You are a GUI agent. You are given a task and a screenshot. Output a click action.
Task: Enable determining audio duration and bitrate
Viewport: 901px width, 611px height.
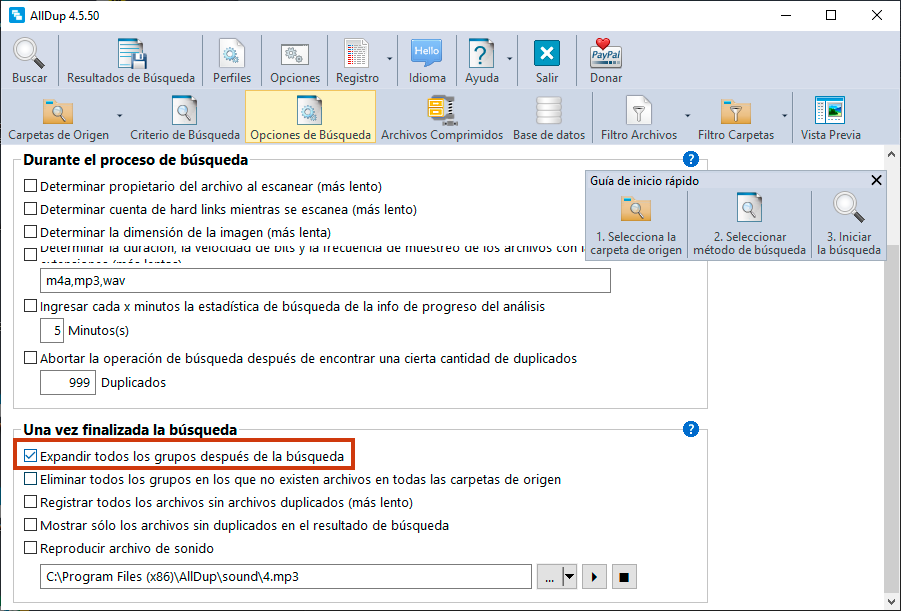click(x=30, y=254)
